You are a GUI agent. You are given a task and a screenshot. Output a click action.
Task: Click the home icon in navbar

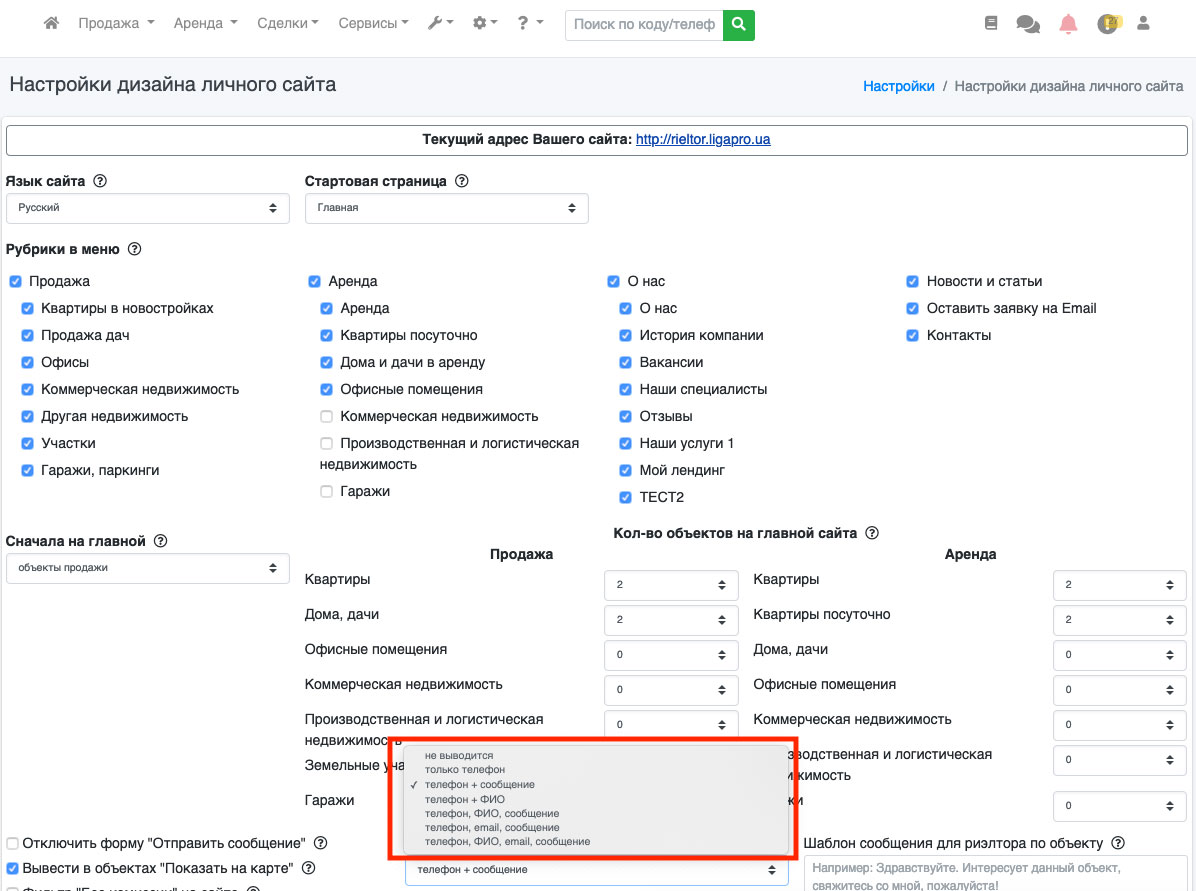51,23
